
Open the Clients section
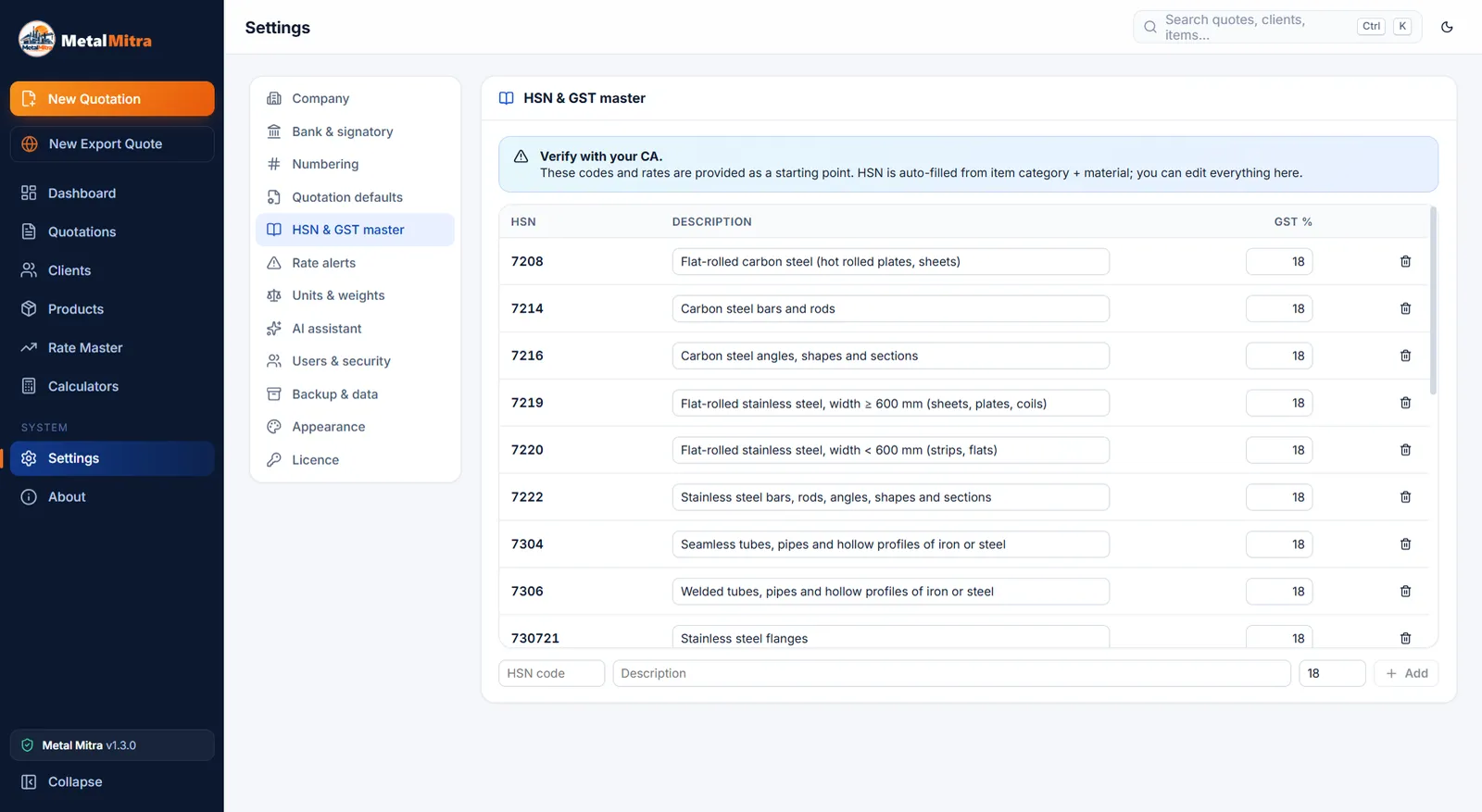[x=112, y=270]
